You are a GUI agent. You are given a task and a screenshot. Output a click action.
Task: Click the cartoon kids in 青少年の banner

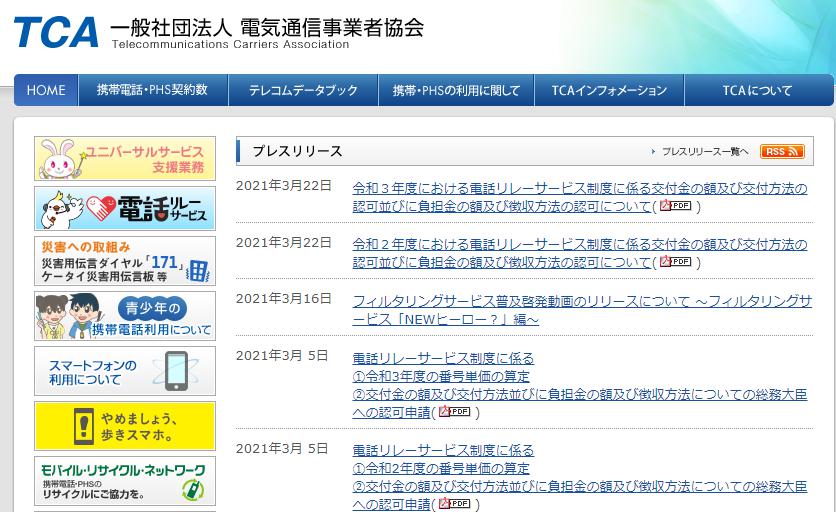68,316
